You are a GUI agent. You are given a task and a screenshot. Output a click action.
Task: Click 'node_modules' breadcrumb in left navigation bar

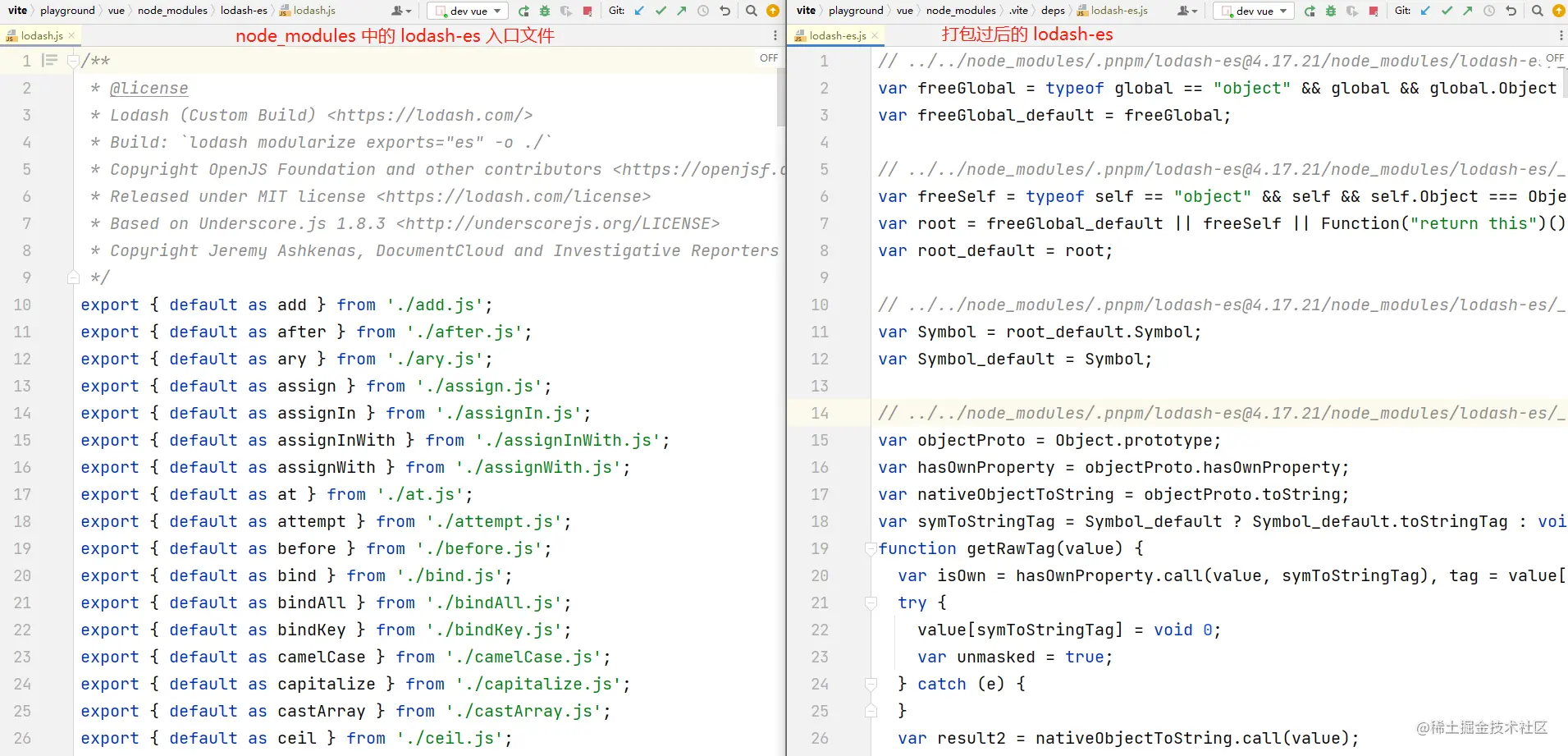[x=172, y=11]
